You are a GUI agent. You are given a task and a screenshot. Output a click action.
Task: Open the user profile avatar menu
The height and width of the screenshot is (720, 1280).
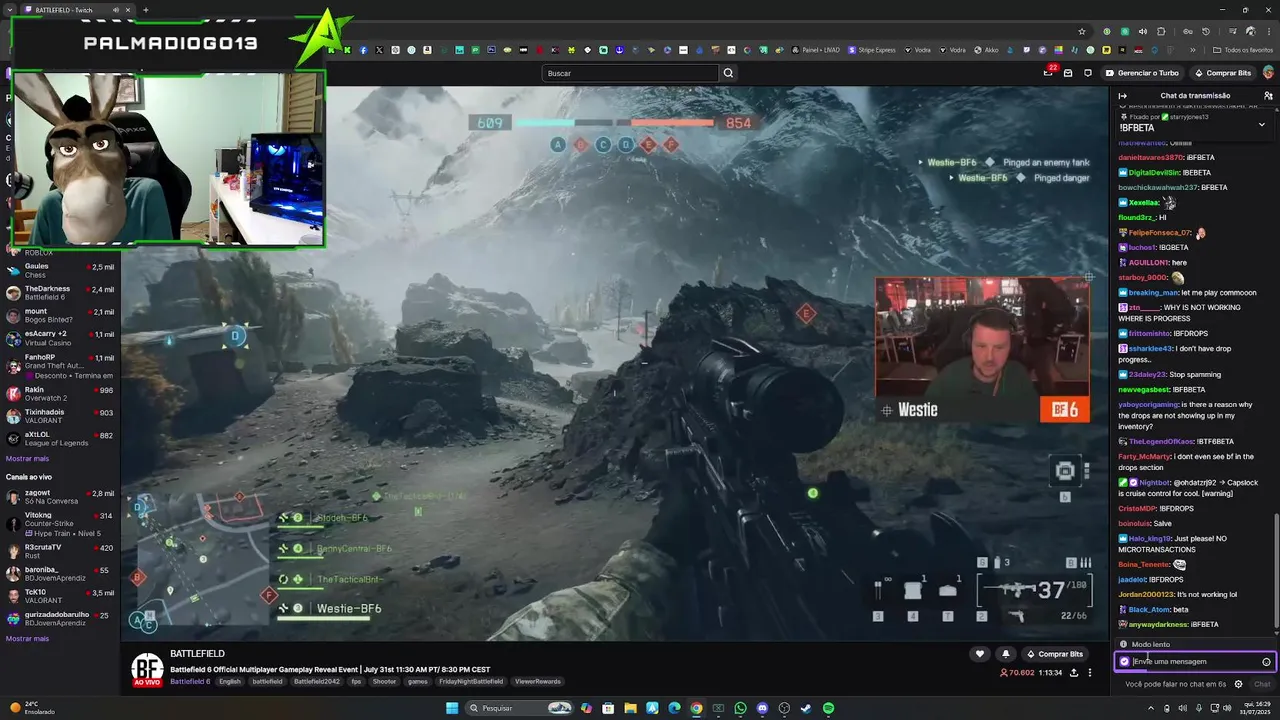tap(1269, 73)
